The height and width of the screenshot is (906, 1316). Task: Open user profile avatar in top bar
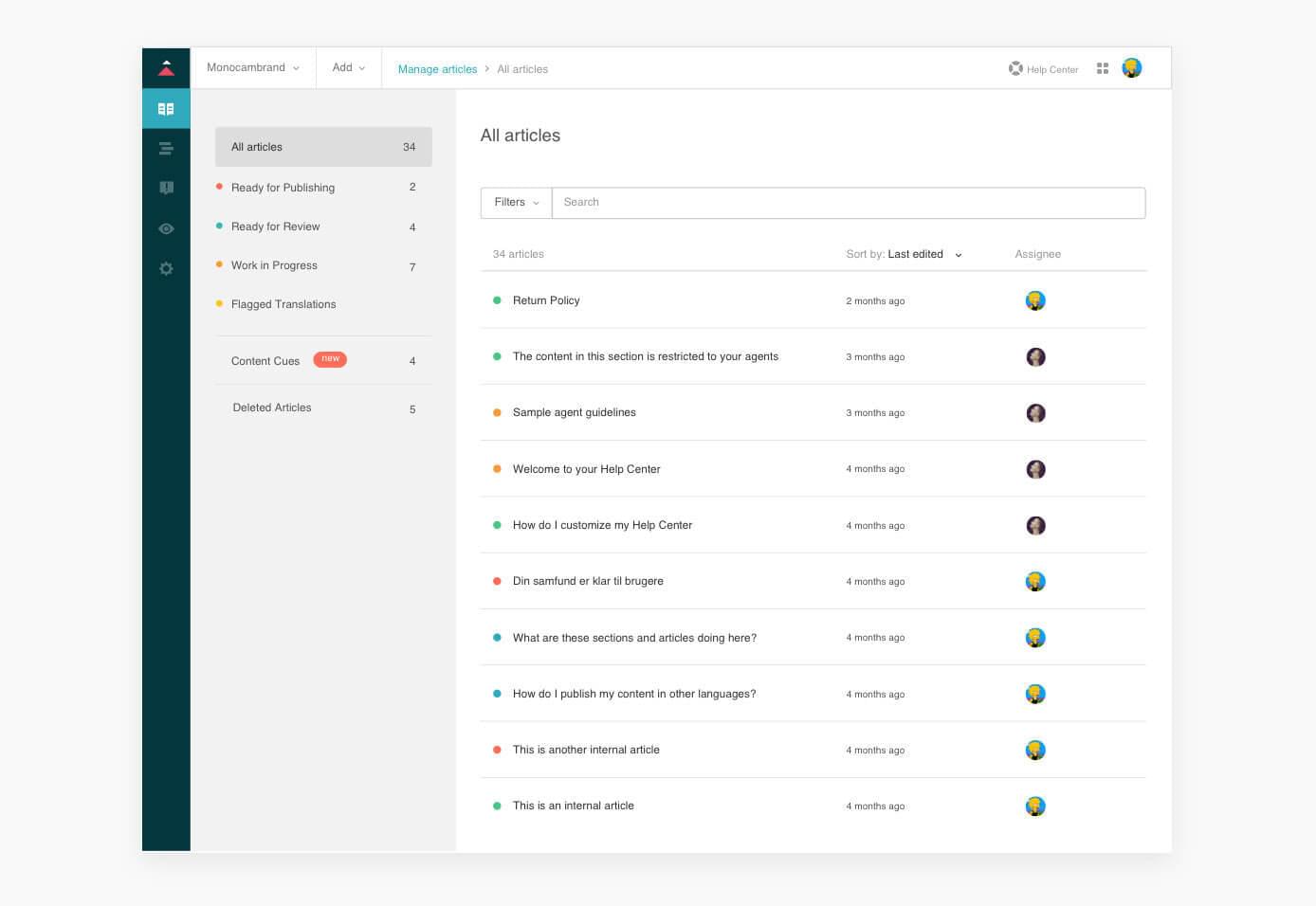point(1132,68)
